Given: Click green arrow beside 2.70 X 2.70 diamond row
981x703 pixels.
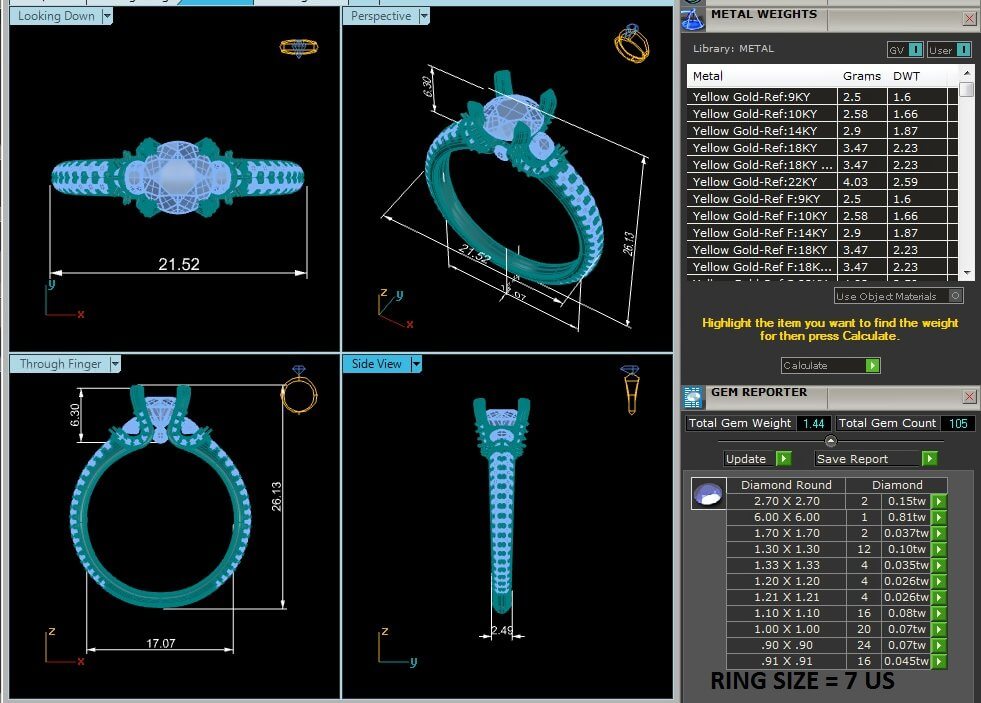Looking at the screenshot, I should (x=938, y=502).
